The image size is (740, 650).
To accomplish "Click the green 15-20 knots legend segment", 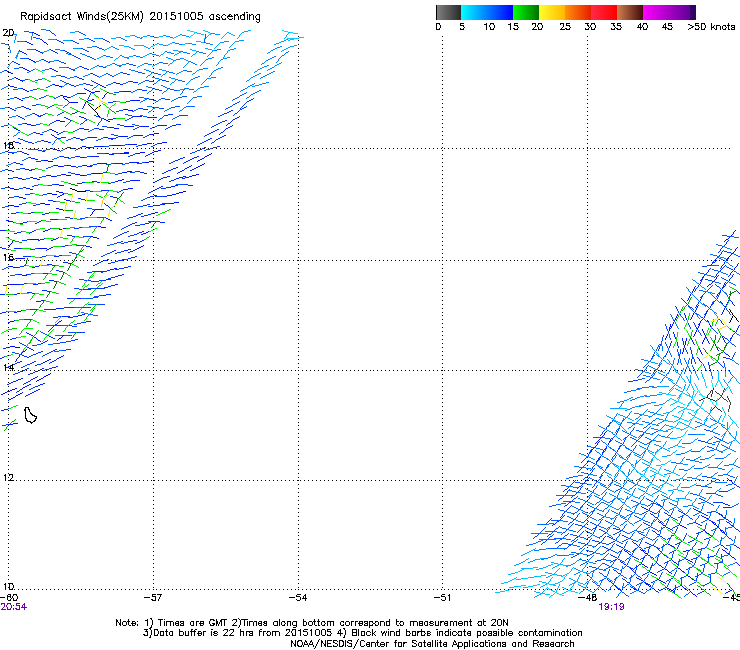I will click(526, 12).
